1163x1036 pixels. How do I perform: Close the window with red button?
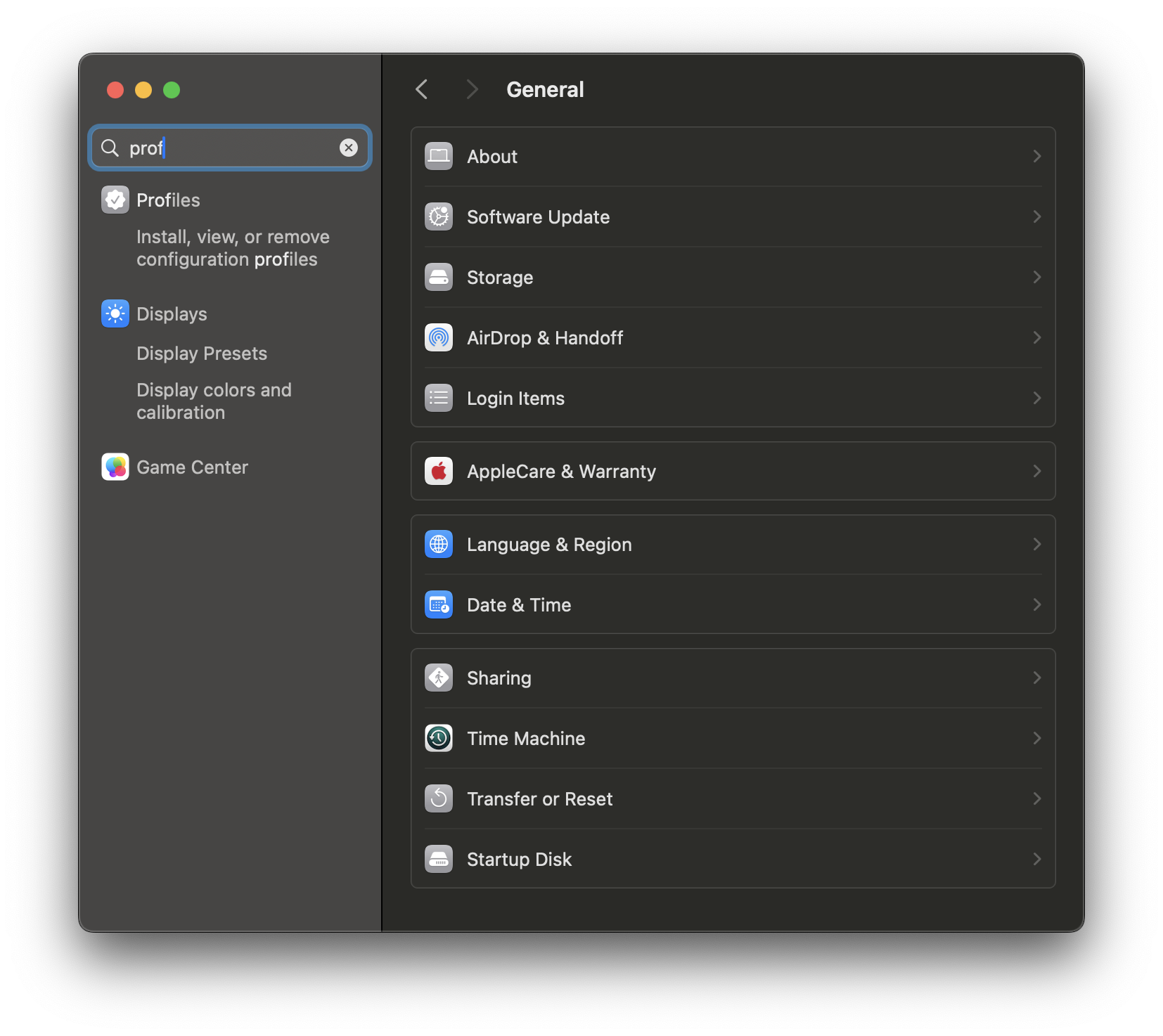pos(115,90)
